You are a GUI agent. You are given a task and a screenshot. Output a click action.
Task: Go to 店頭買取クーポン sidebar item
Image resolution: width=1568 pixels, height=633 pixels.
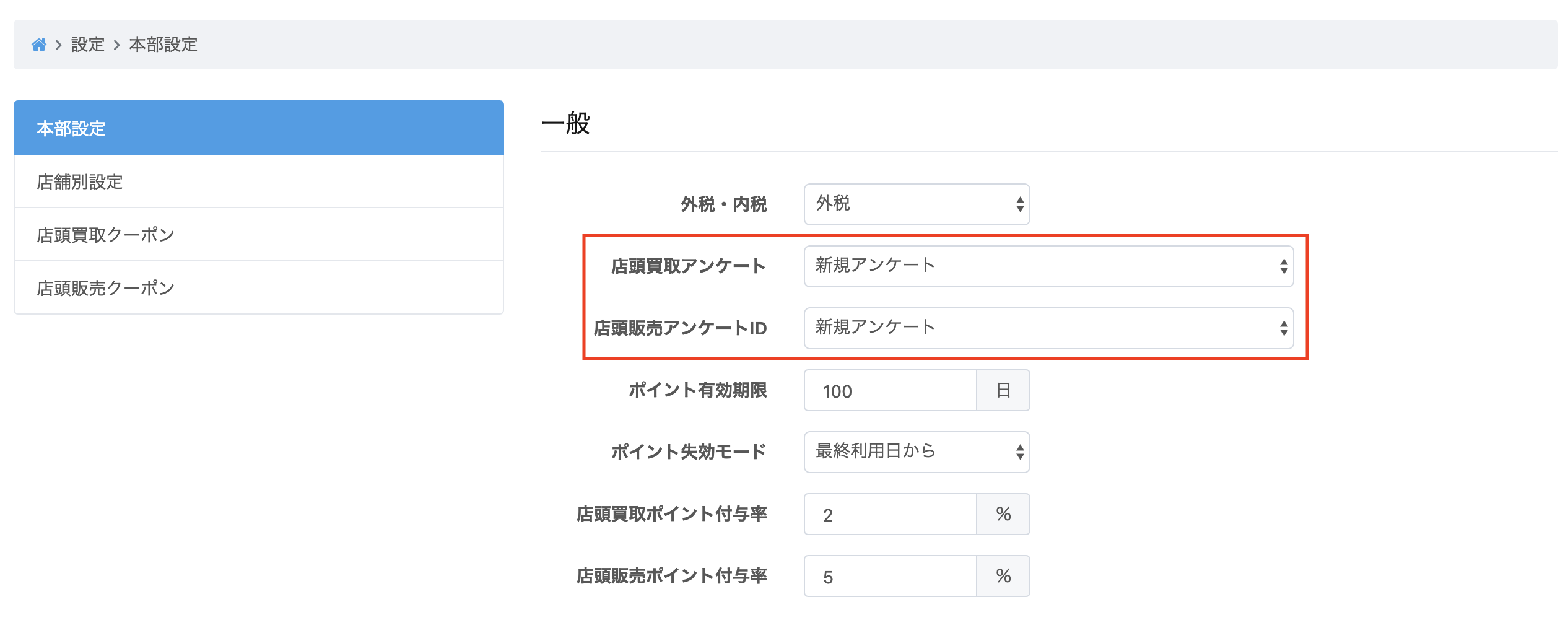(259, 235)
